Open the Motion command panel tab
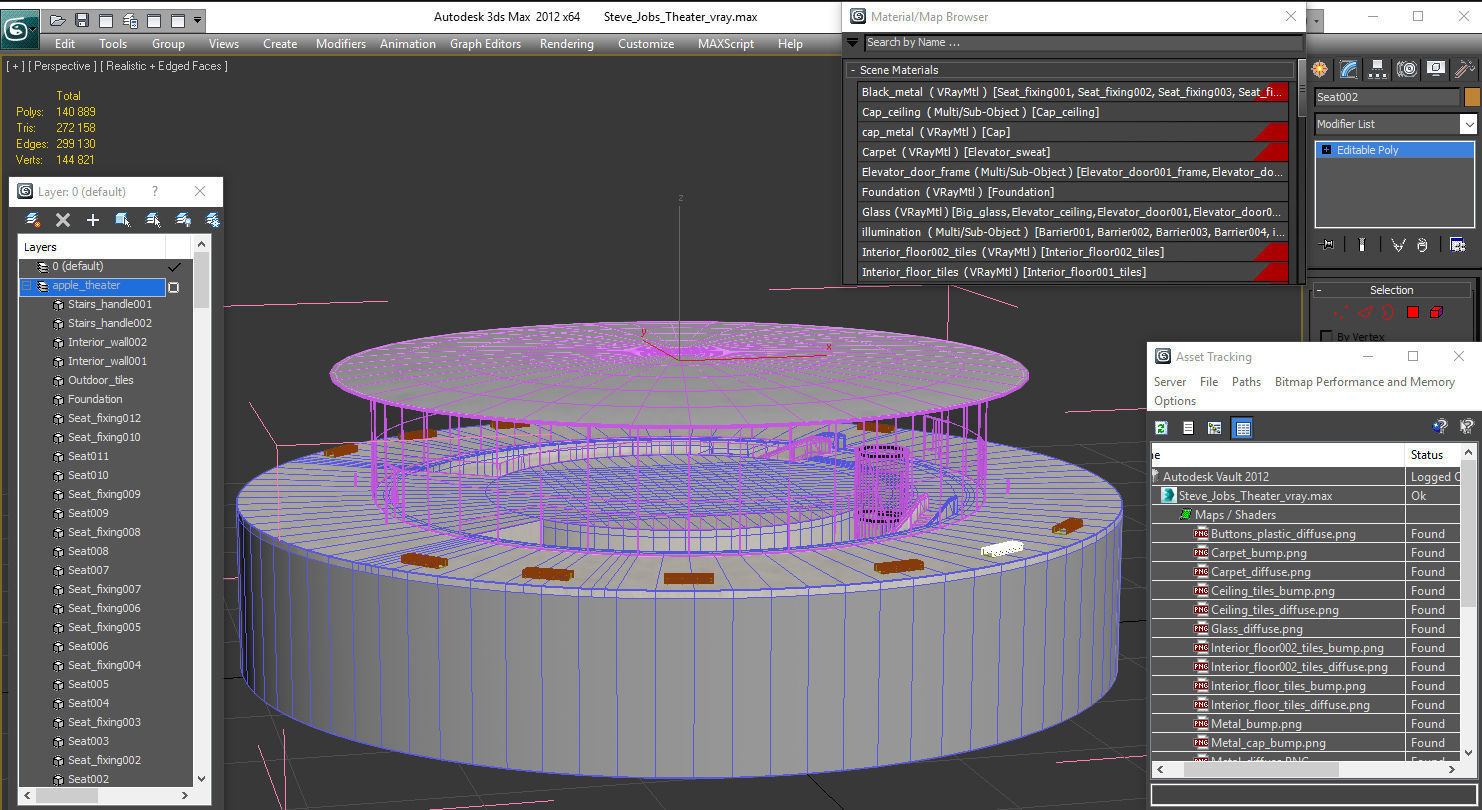 pos(1407,69)
